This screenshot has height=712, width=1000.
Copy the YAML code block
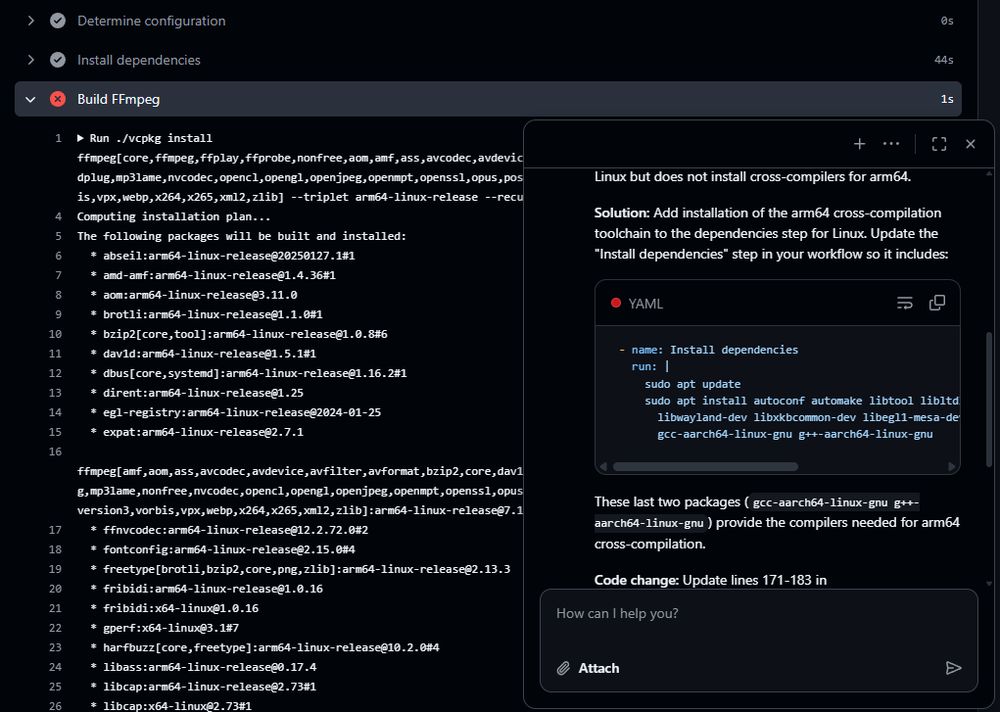point(937,303)
